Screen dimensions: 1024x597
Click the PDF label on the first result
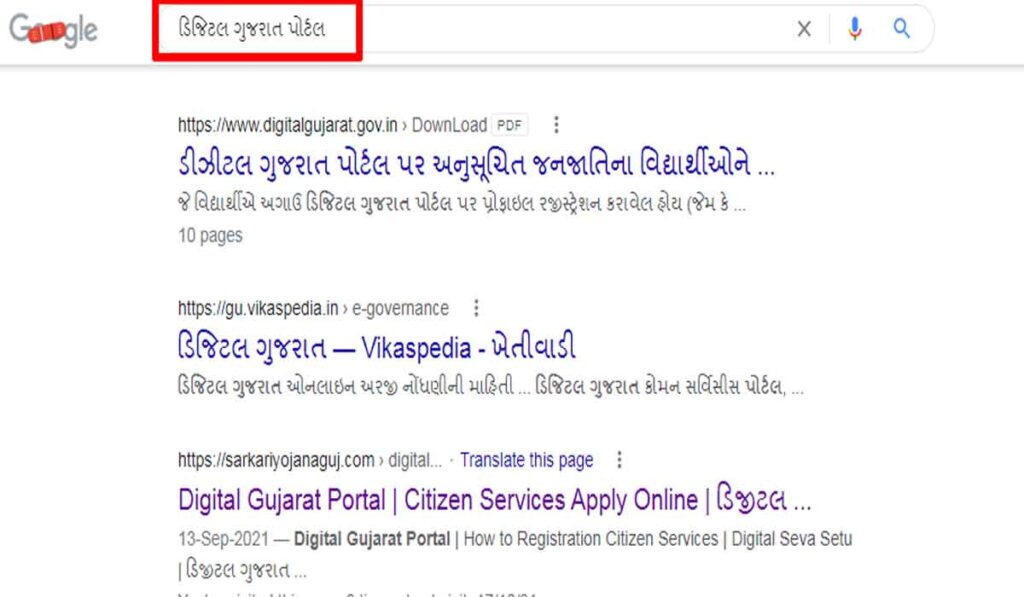pos(509,124)
